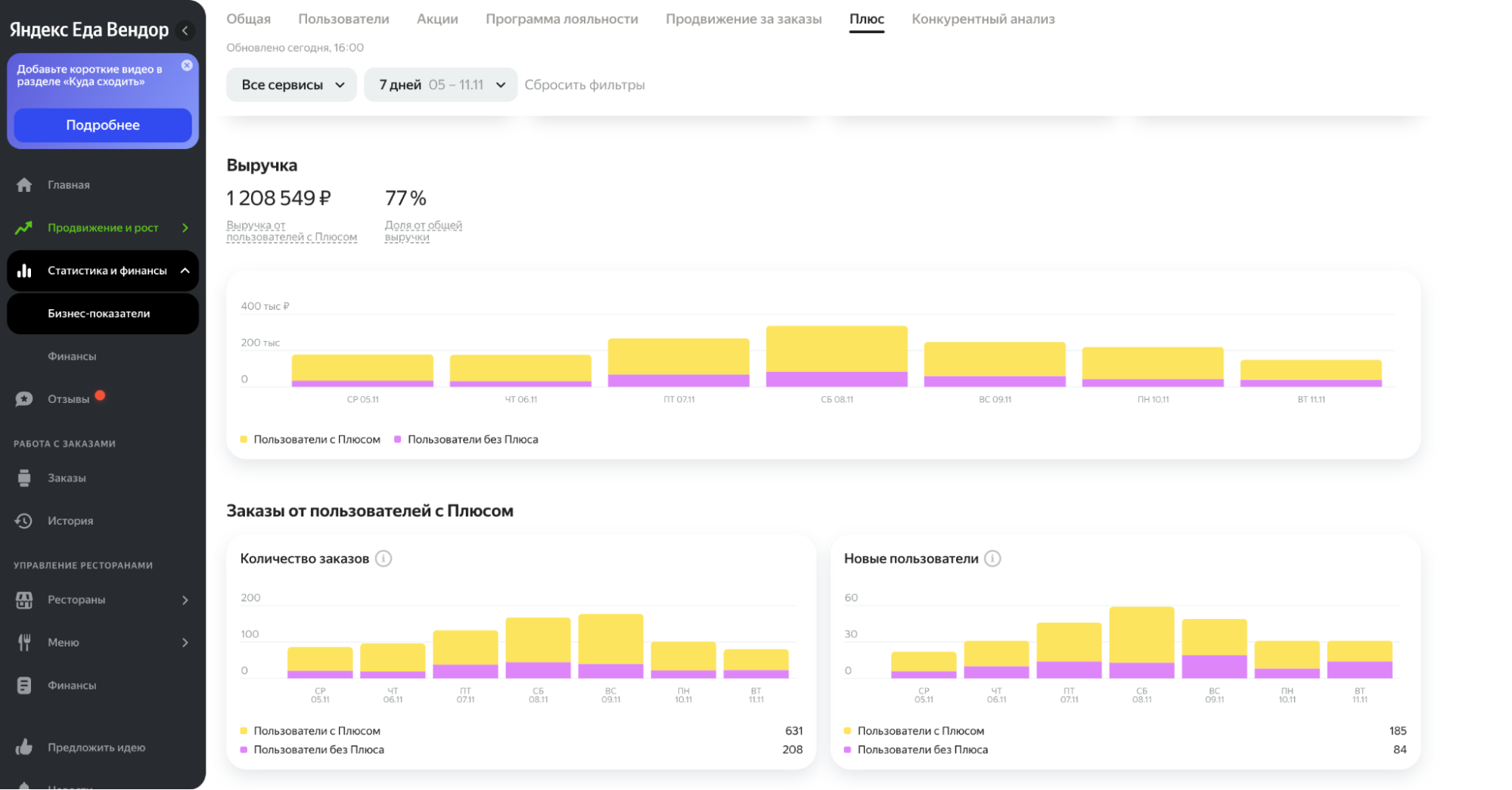This screenshot has width=1512, height=790.
Task: Collapse the Статистика и финансы section
Action: [x=185, y=271]
